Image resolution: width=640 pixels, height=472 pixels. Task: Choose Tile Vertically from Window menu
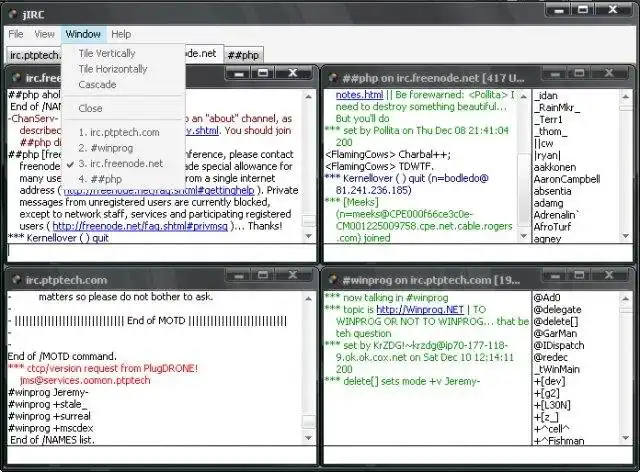tap(107, 53)
